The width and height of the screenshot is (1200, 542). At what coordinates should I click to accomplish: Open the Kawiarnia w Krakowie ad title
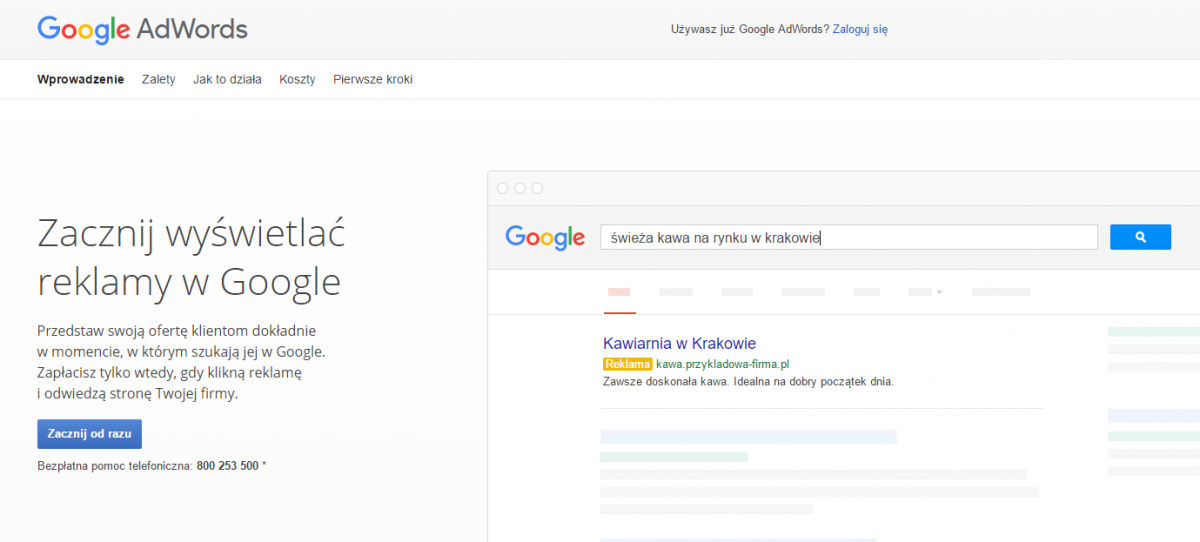coord(679,343)
